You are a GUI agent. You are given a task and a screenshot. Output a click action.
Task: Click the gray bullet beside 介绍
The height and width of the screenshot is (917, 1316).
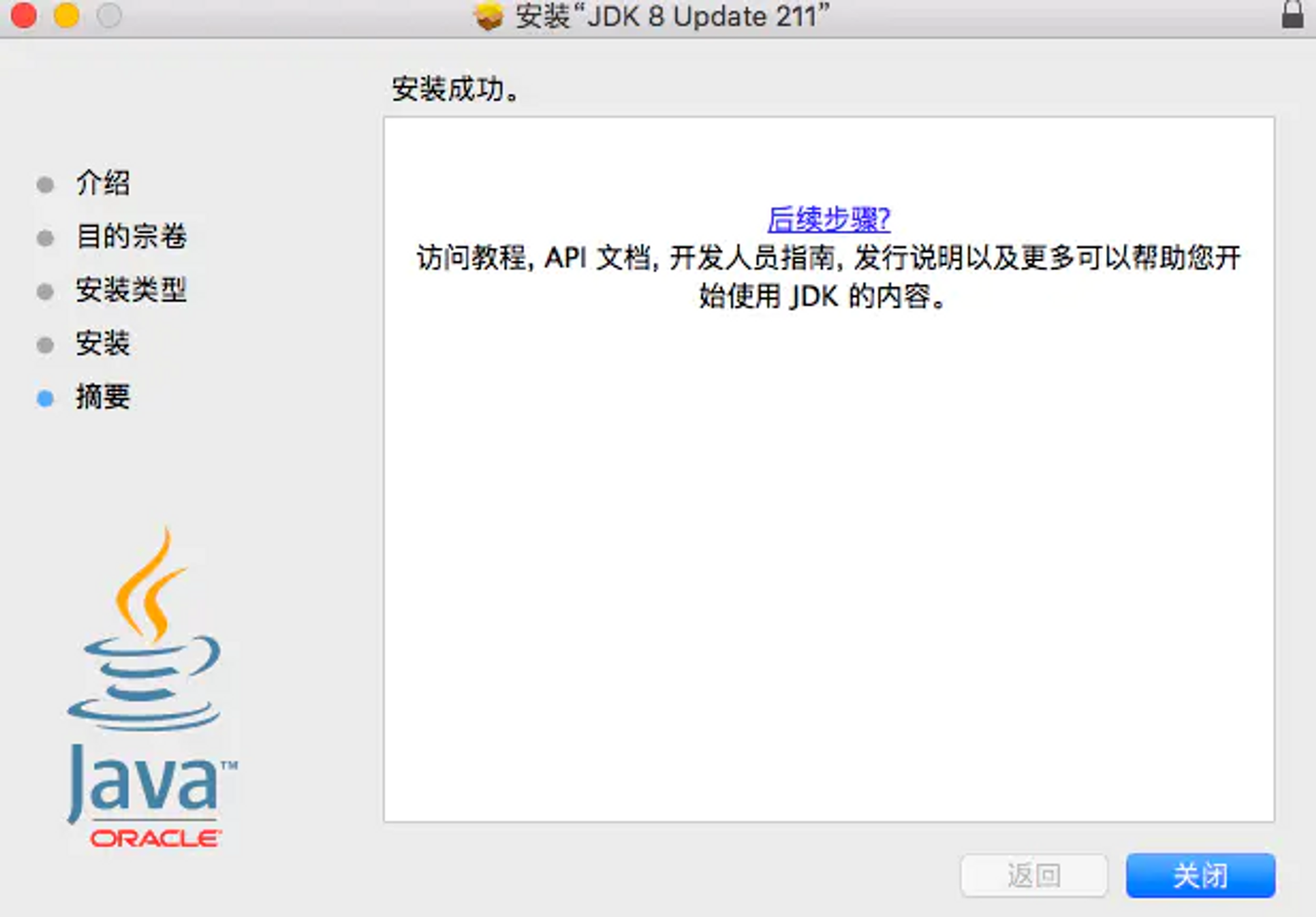(x=45, y=184)
